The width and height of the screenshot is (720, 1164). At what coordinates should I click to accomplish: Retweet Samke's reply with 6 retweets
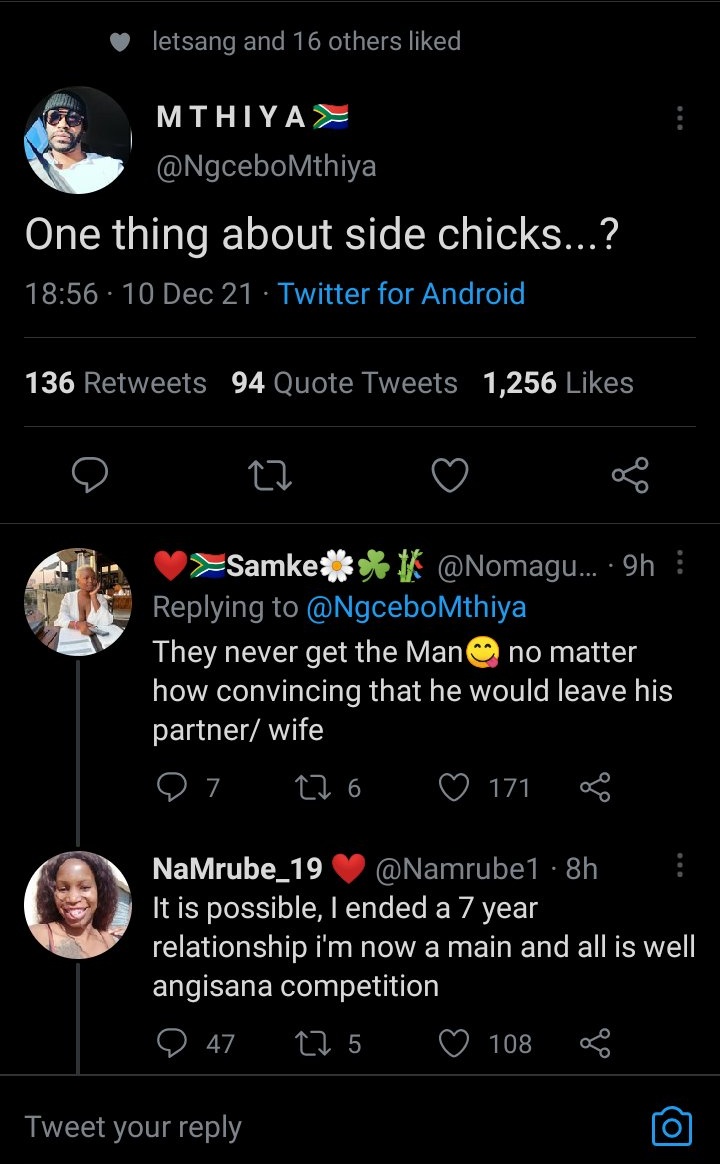click(312, 787)
